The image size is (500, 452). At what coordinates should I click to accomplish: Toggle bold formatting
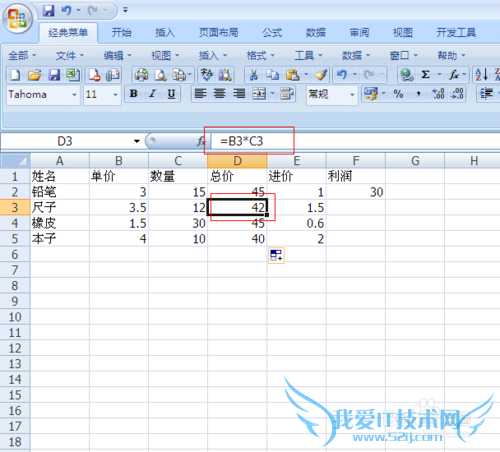coord(134,94)
